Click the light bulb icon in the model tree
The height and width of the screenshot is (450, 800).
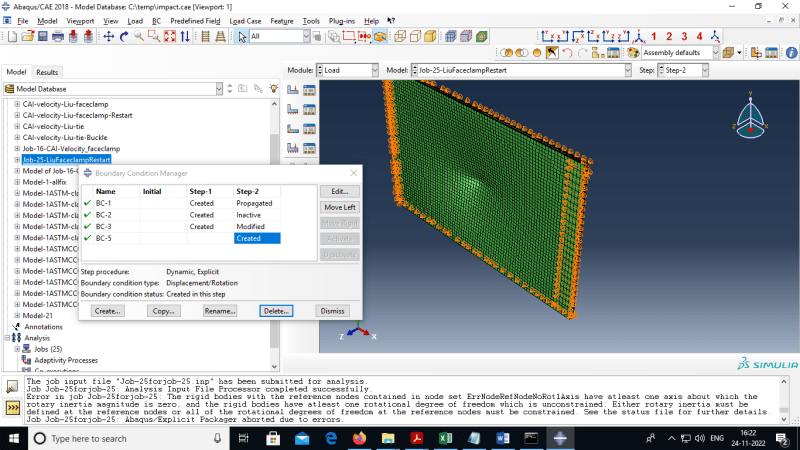274,88
